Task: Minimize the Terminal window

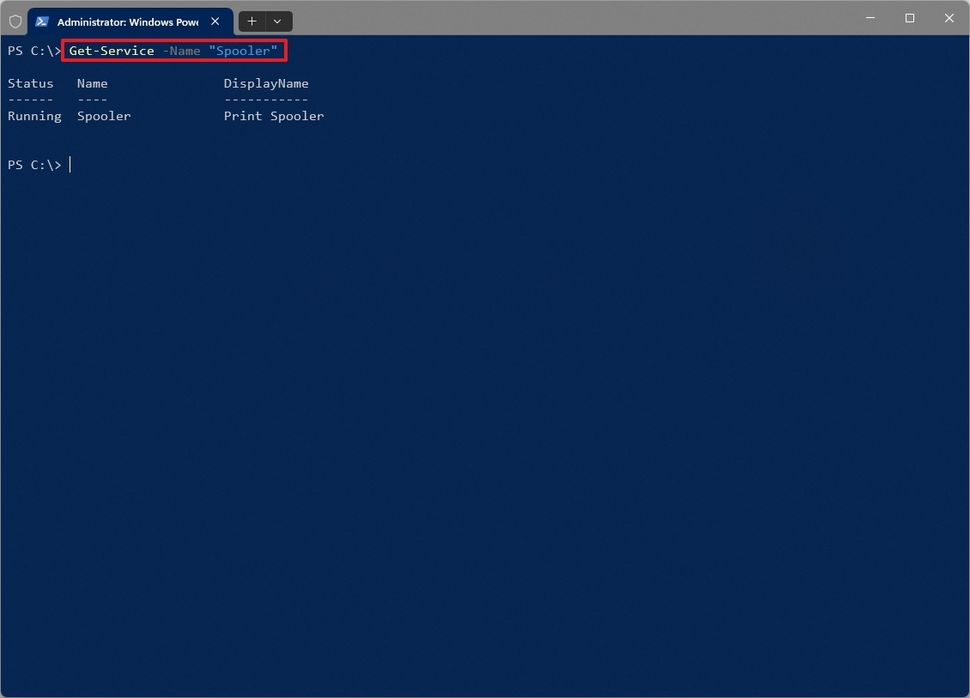Action: [870, 18]
